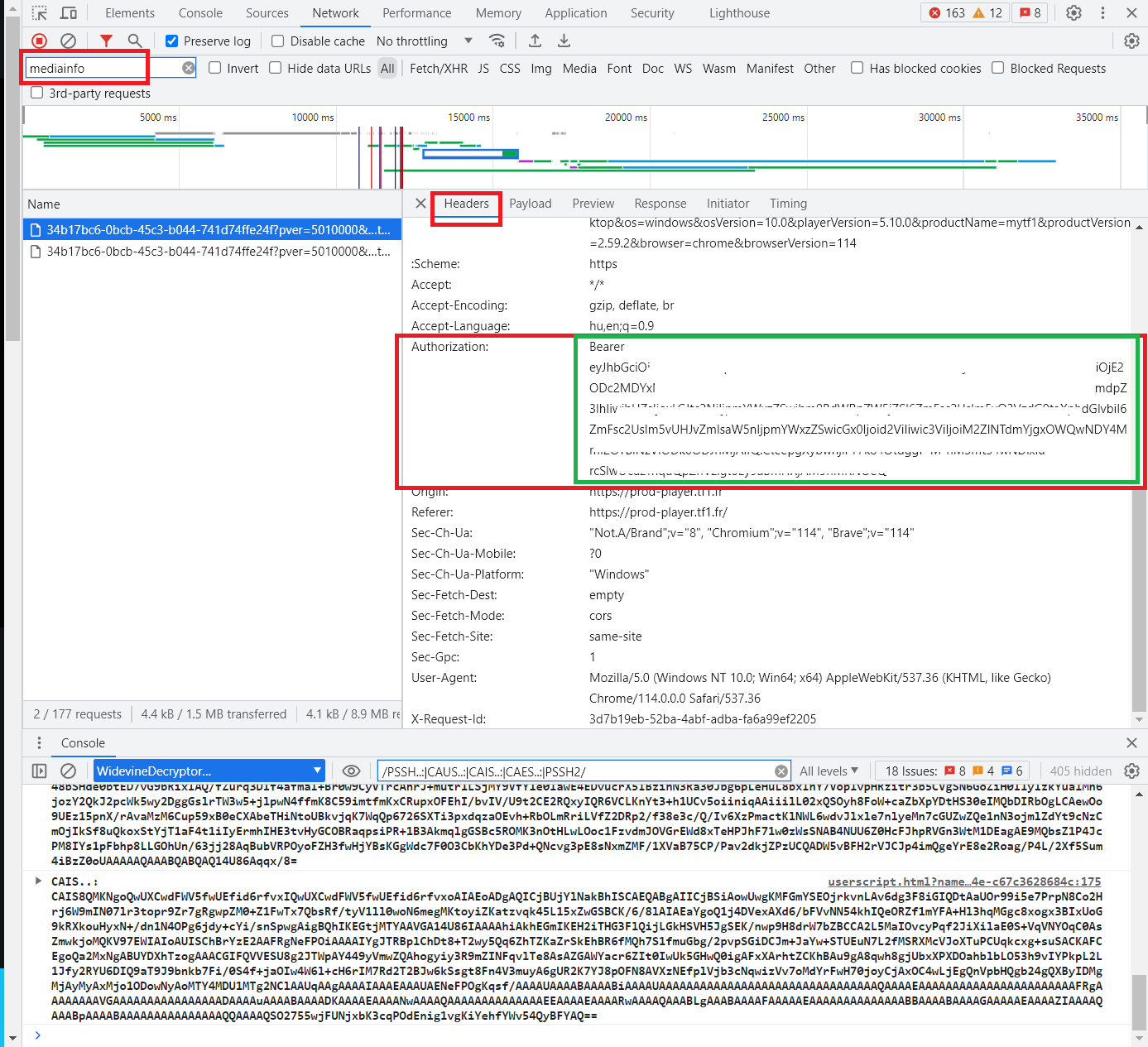Viewport: 1148px width, 1047px height.
Task: Open the Response tab
Action: click(660, 204)
